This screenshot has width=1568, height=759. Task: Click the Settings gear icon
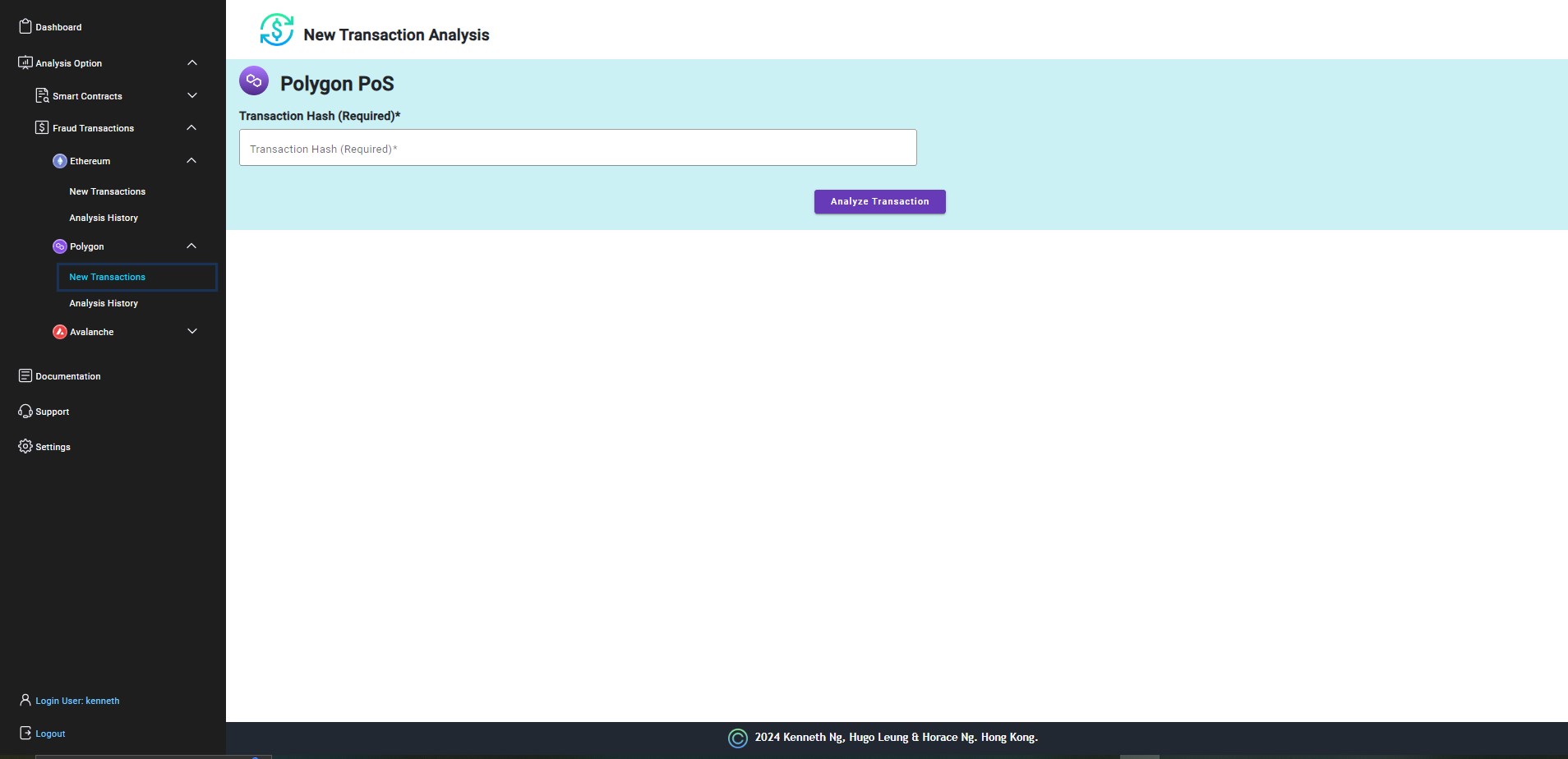click(x=25, y=446)
